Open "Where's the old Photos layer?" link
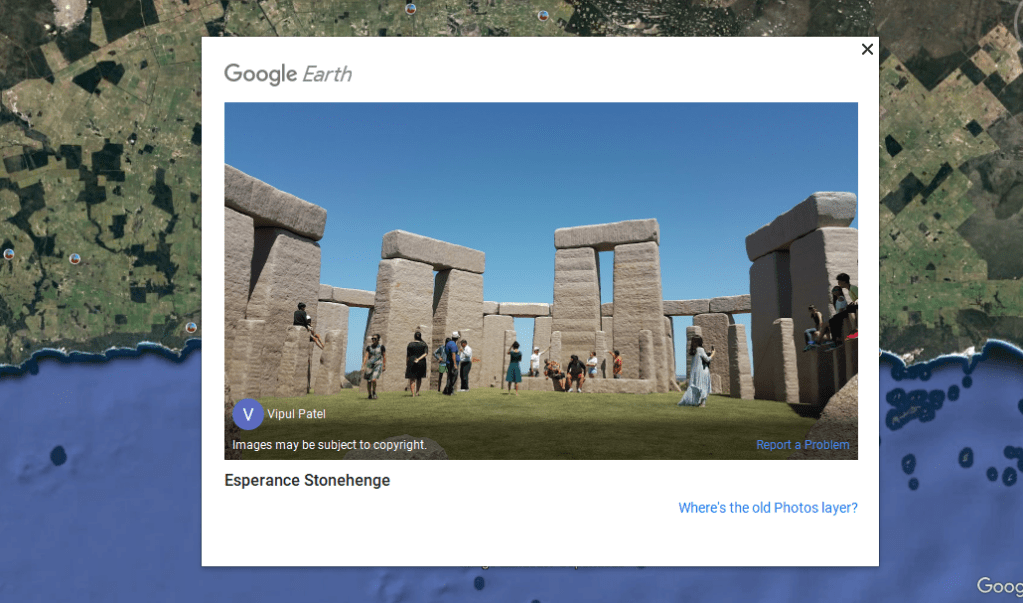 [x=767, y=508]
